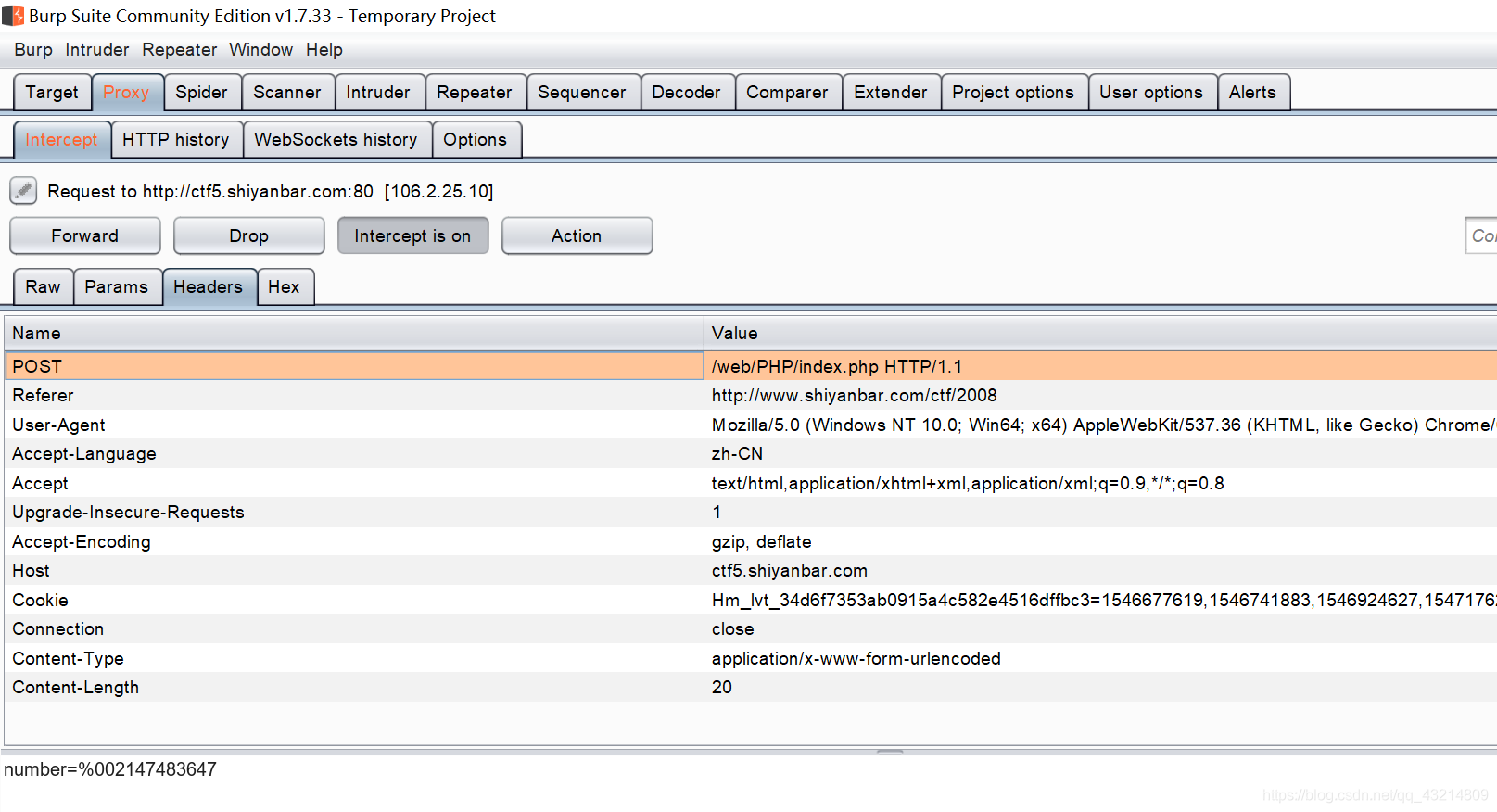Open the proxy Options sub-tab

476,140
